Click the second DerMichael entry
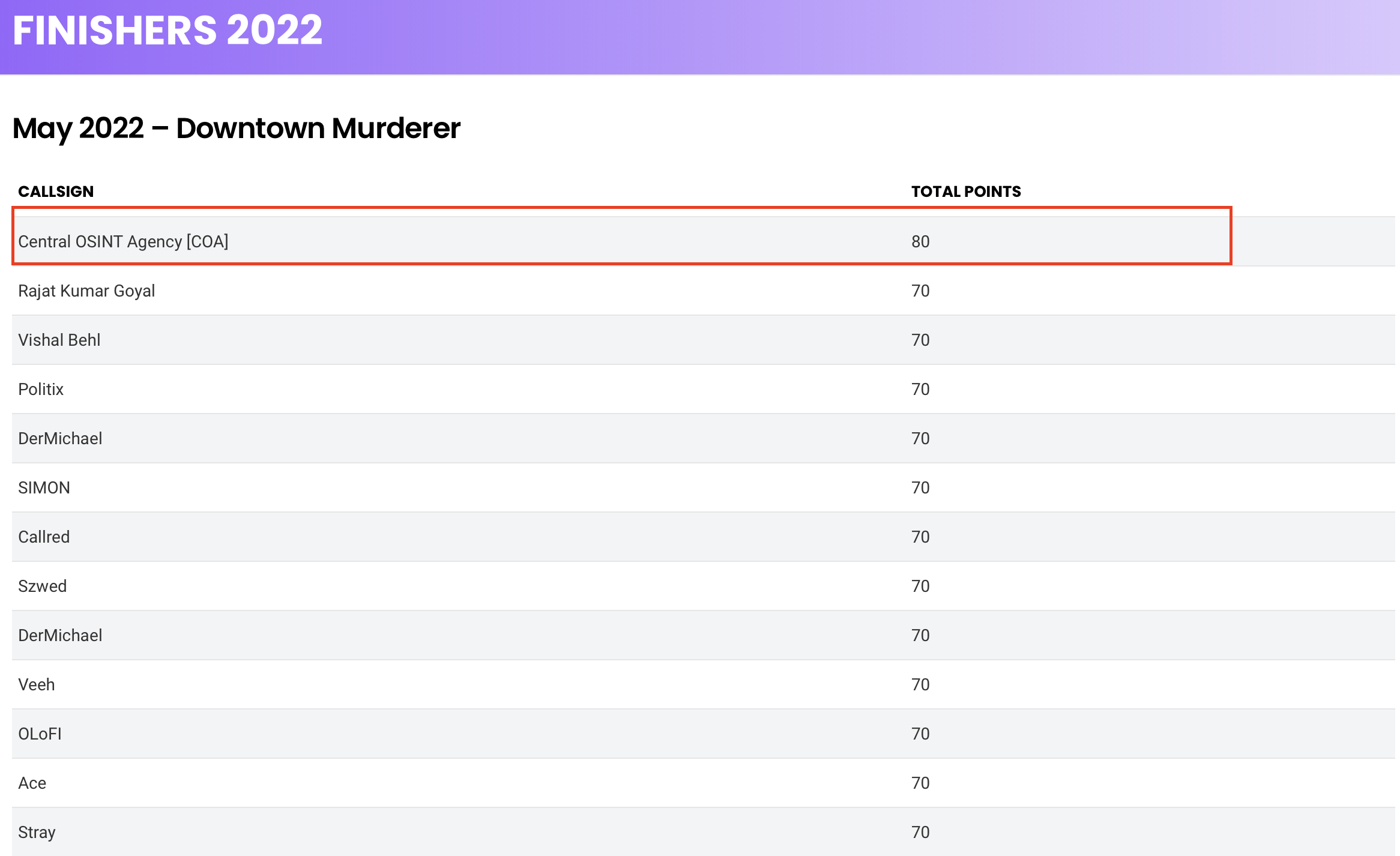 click(60, 635)
